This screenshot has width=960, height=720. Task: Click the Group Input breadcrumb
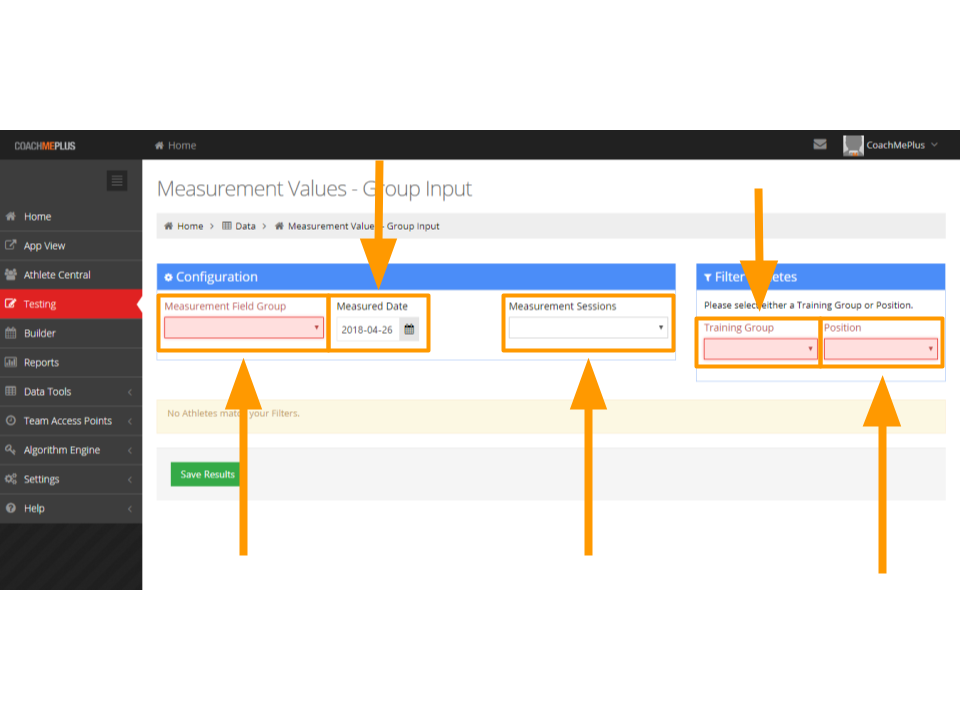click(363, 226)
